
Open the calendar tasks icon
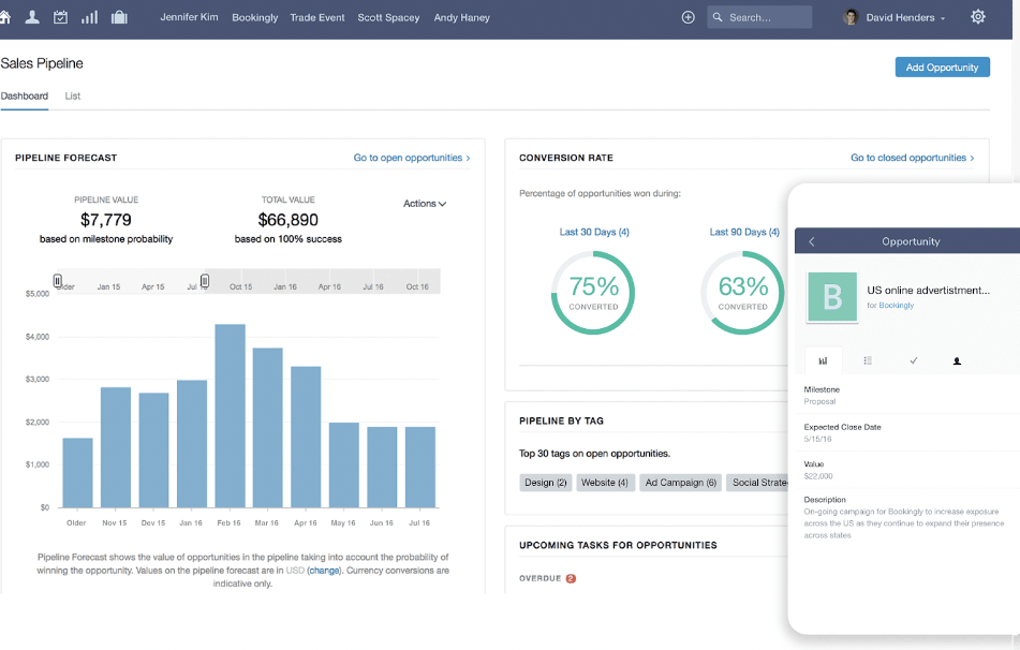click(61, 17)
